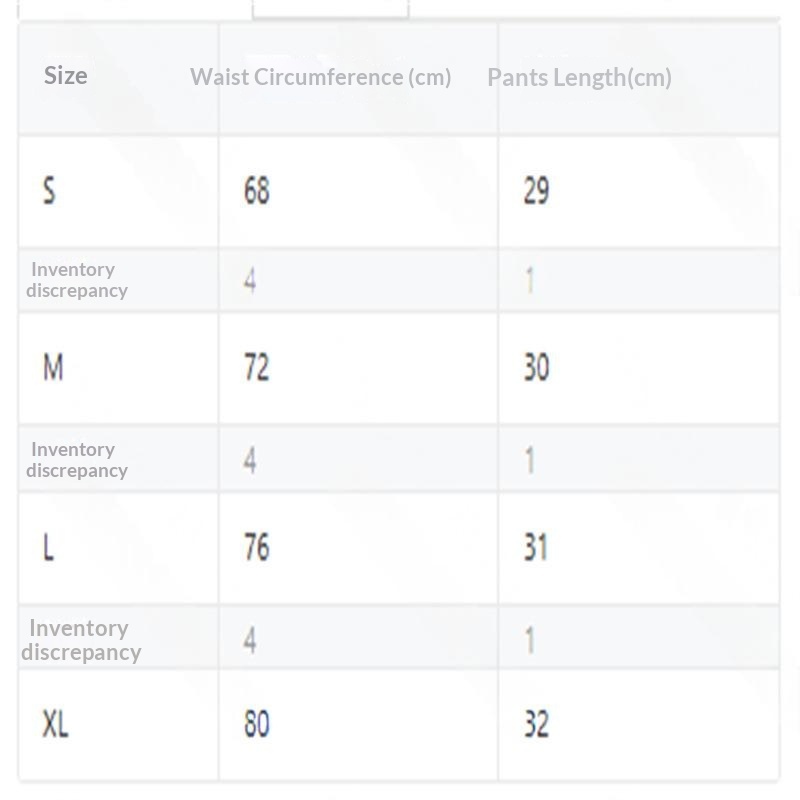
Task: Select the S size row label
Action: [x=49, y=190]
